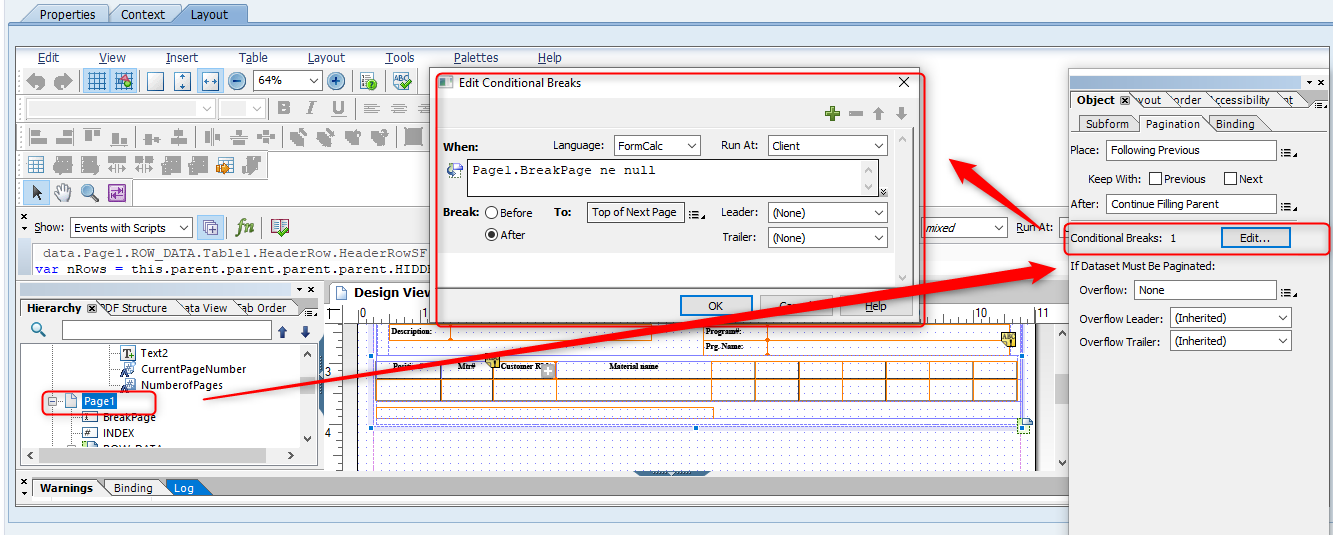Click the Fit Width toolbar icon

(210, 81)
